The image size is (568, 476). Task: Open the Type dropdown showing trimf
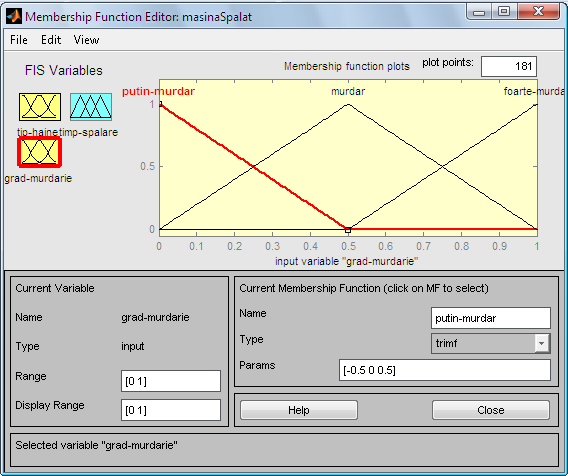point(491,343)
